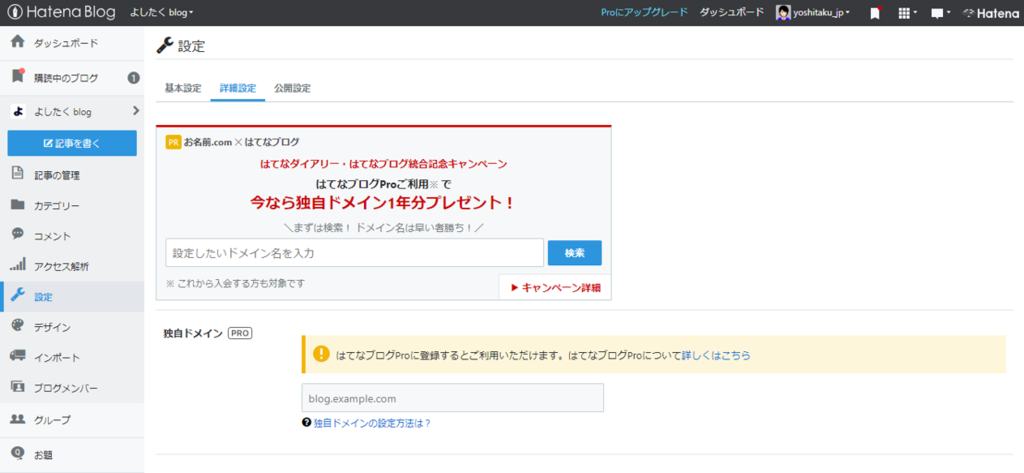Click the PRO badge next to 独自ドメイン

(x=240, y=333)
